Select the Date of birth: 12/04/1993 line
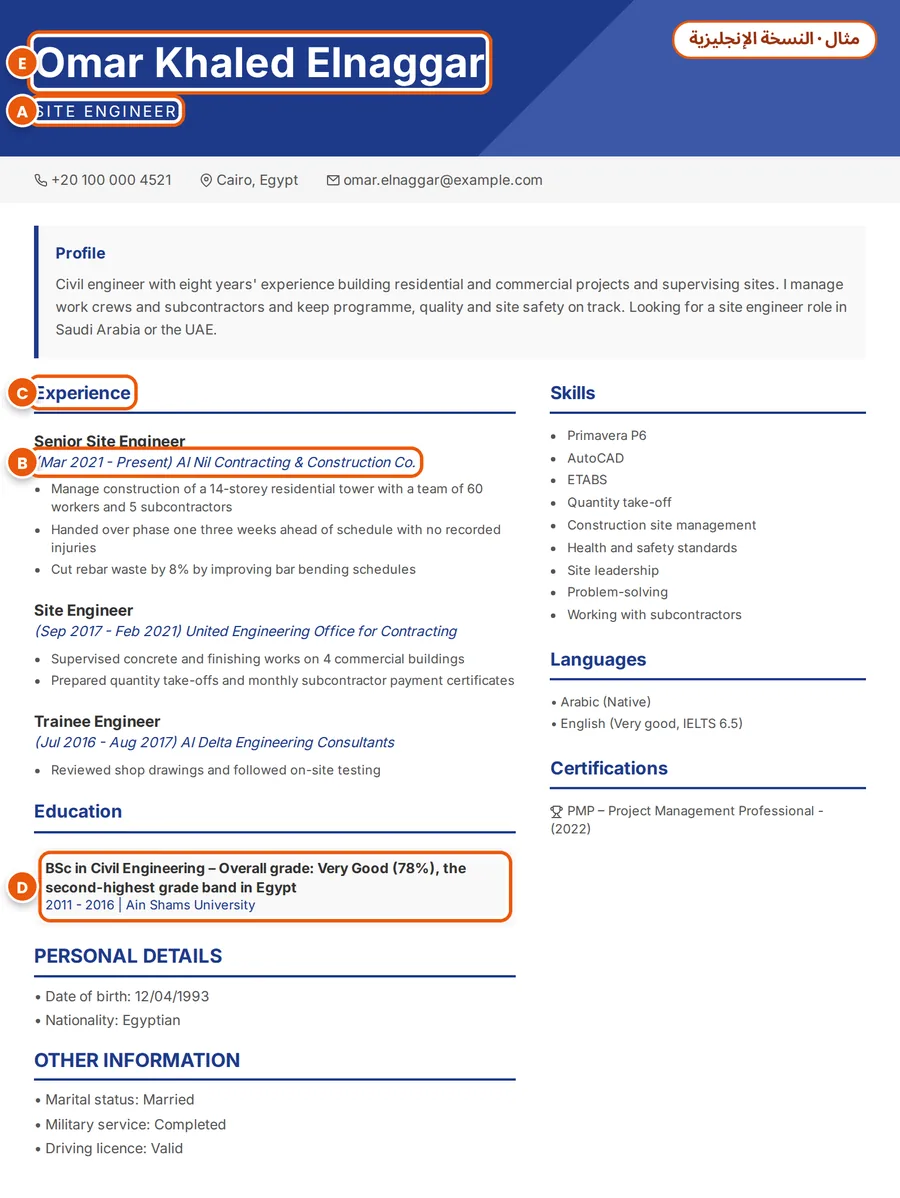Screen dimensions: 900x1198 click(x=121, y=996)
